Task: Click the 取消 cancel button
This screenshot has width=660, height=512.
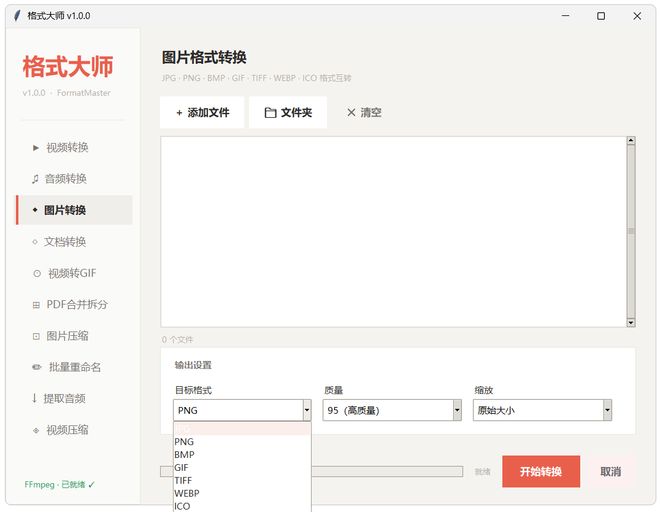Action: tap(610, 472)
